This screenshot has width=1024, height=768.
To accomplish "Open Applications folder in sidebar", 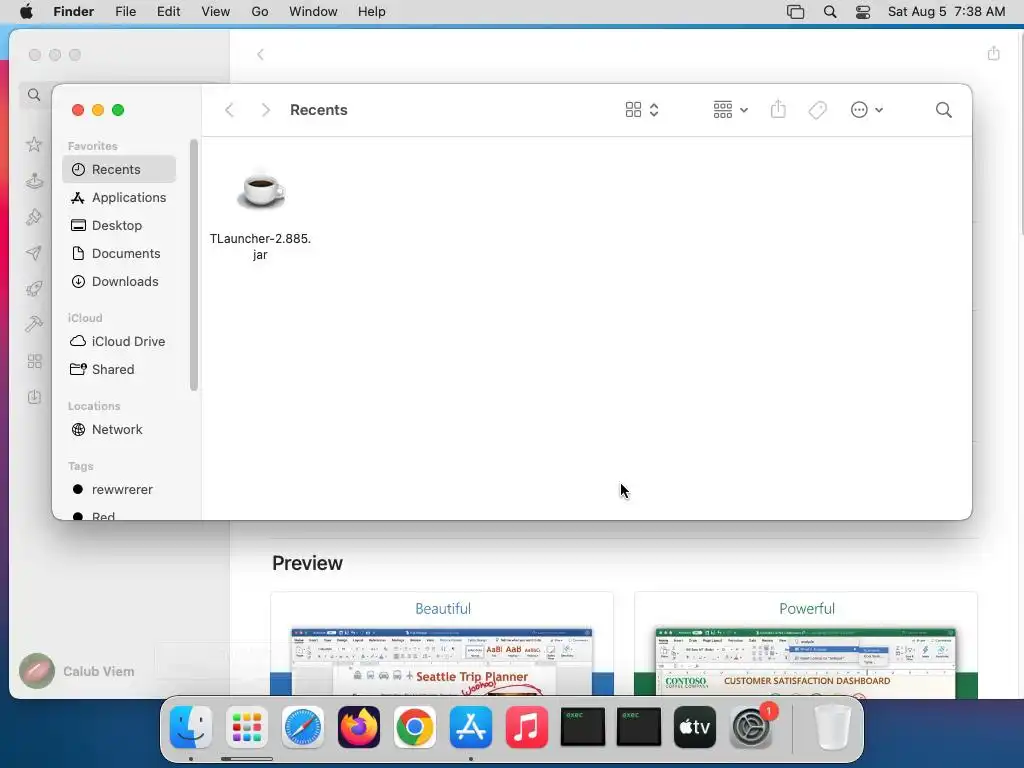I will tap(119, 197).
